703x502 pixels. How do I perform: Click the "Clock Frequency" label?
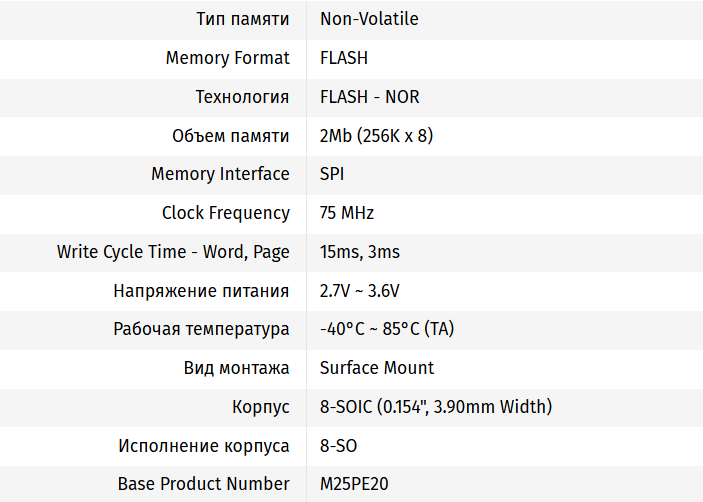pos(225,213)
